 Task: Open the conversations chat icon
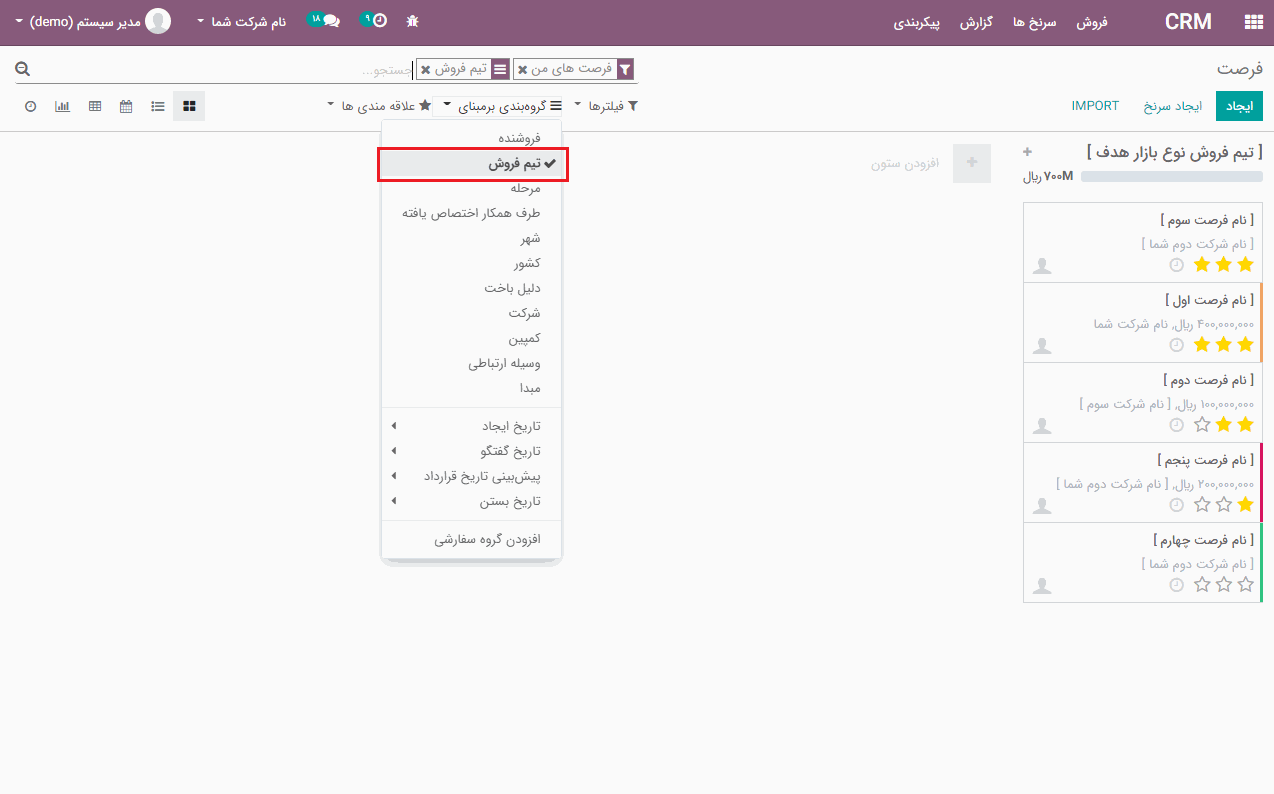click(x=325, y=21)
